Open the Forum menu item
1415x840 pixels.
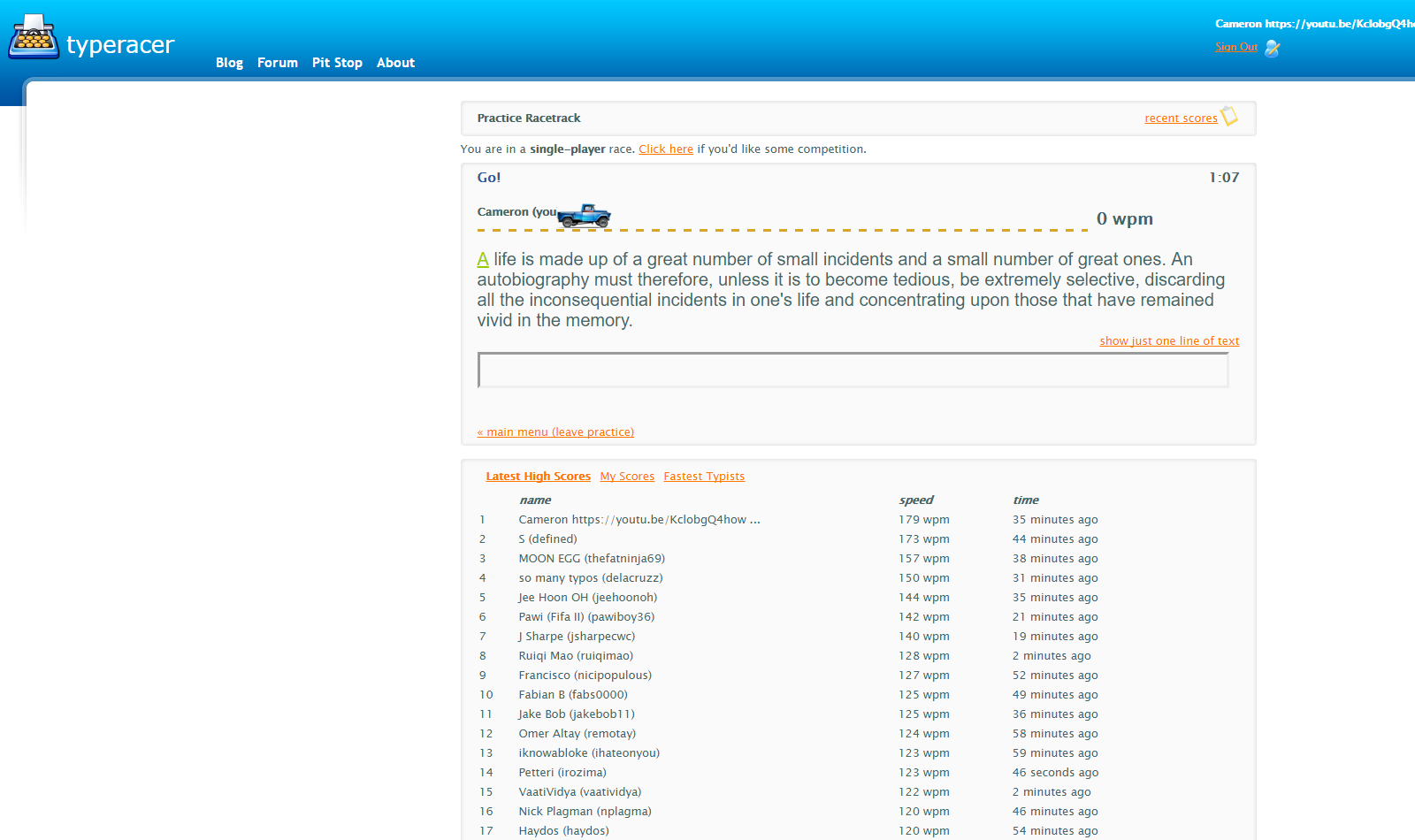278,63
